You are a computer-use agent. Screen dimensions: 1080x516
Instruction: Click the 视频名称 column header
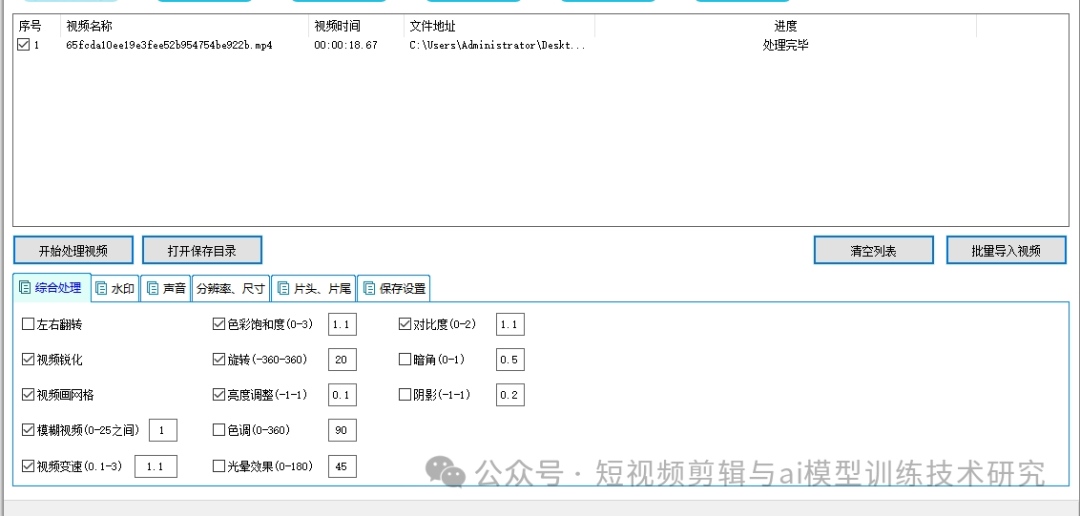pyautogui.click(x=185, y=27)
